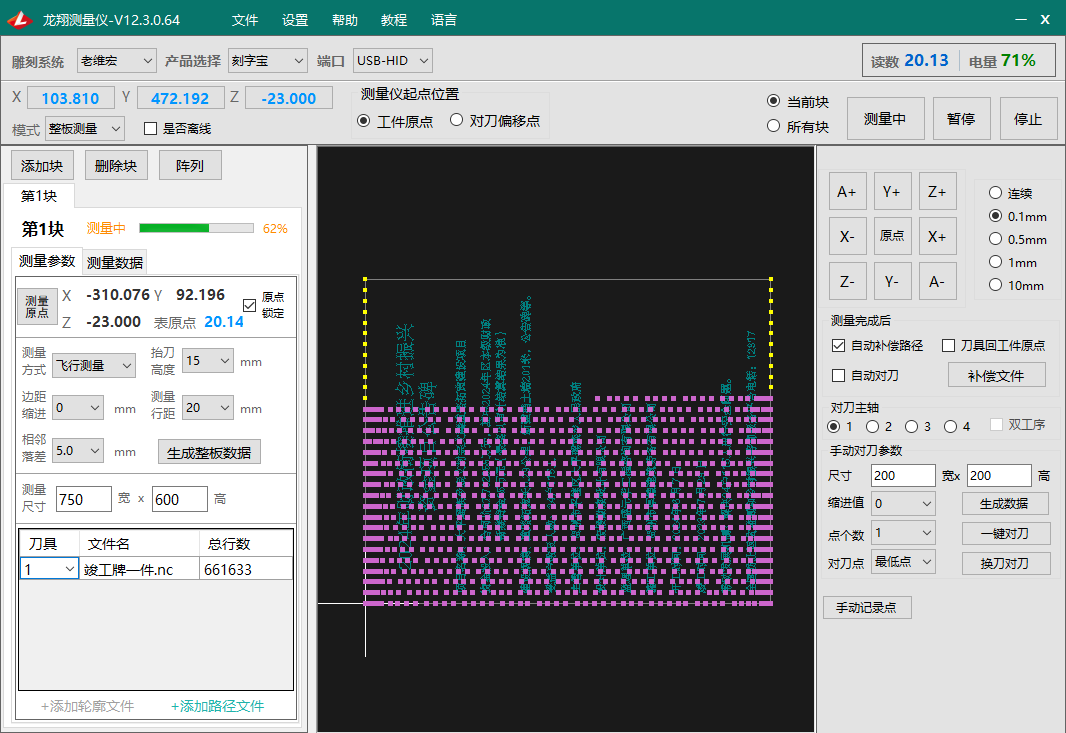Toggle the 自动对刀 checkbox
This screenshot has height=733, width=1066.
(838, 375)
